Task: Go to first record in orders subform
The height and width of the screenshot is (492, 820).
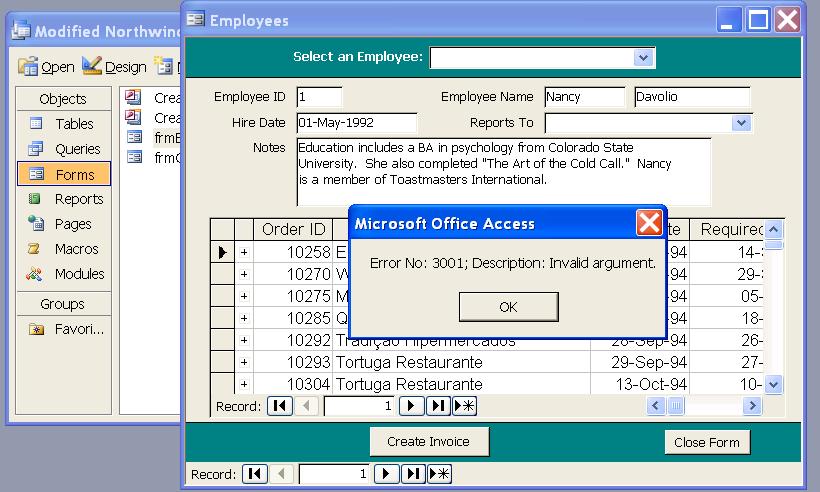Action: click(280, 406)
